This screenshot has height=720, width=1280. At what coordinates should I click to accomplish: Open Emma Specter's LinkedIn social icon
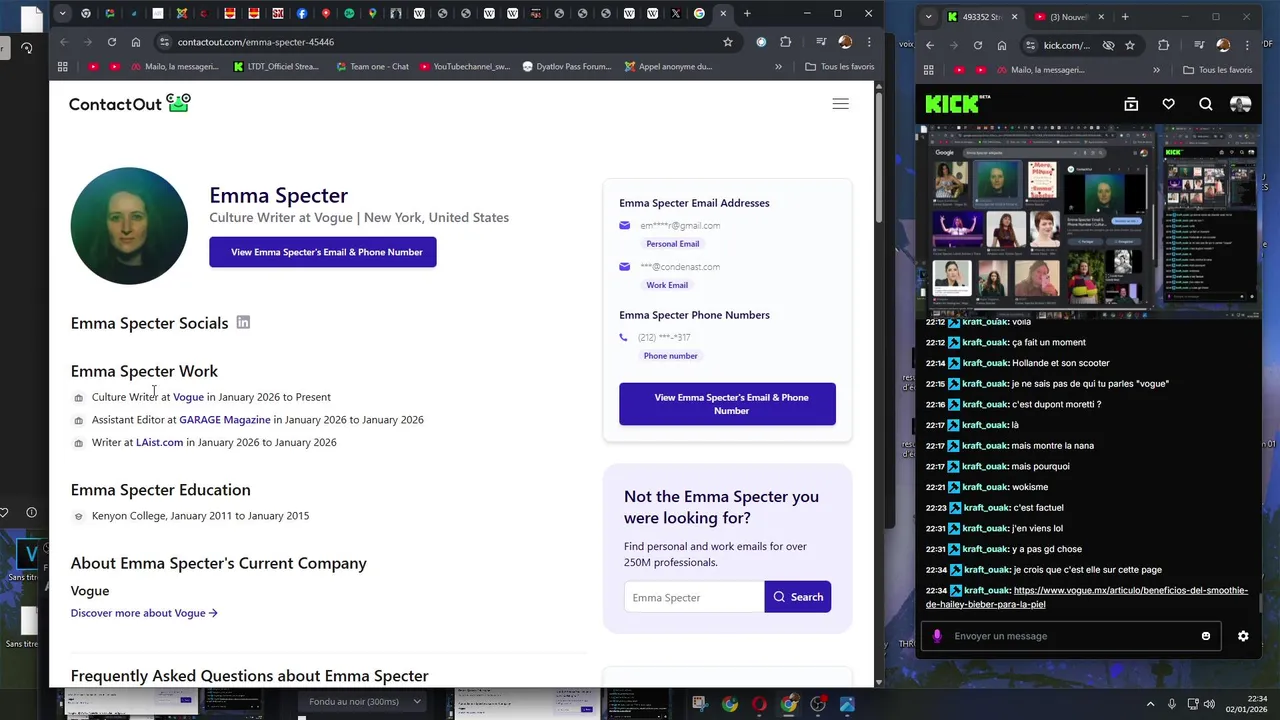243,322
